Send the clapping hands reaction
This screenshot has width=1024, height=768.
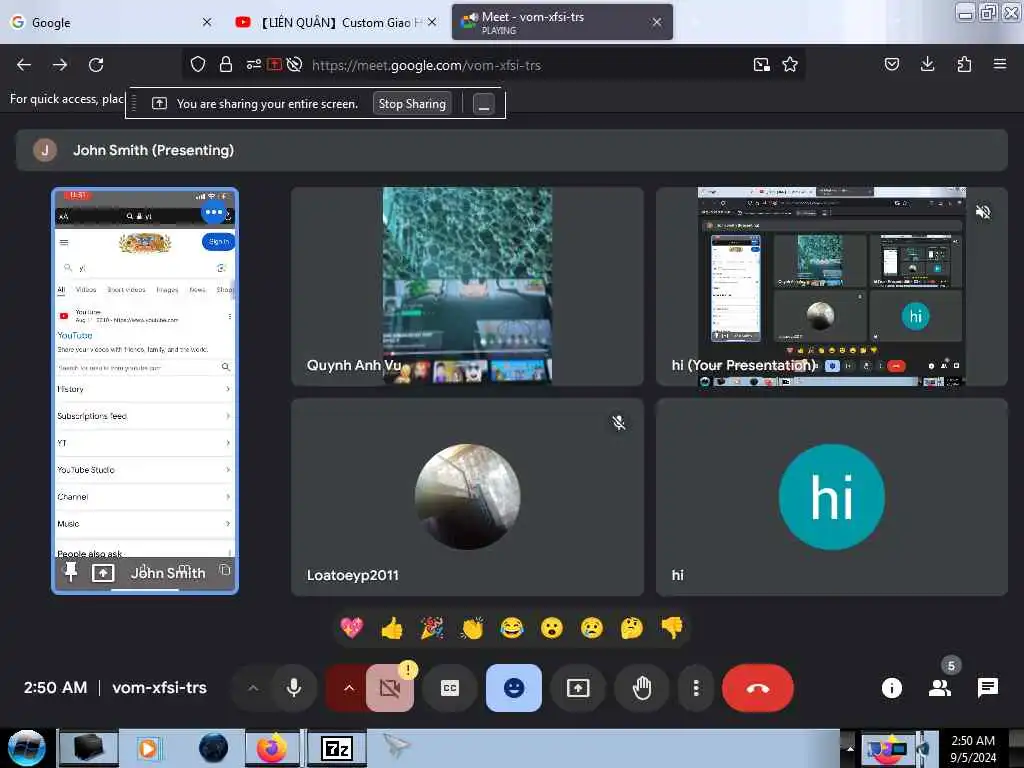472,628
